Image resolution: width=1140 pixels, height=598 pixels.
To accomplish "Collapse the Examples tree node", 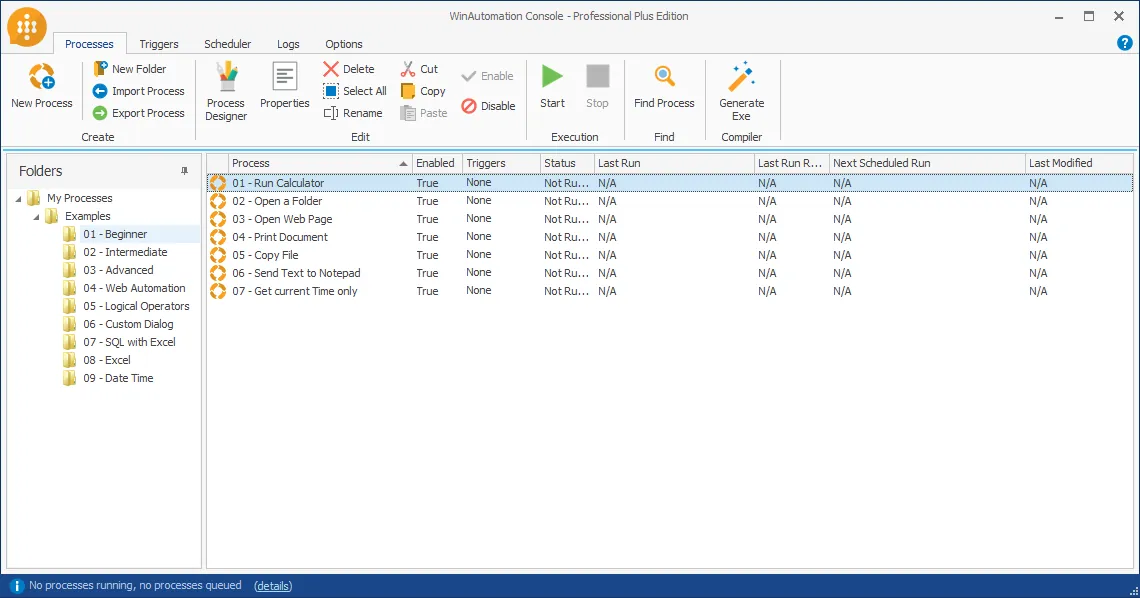I will tap(36, 217).
